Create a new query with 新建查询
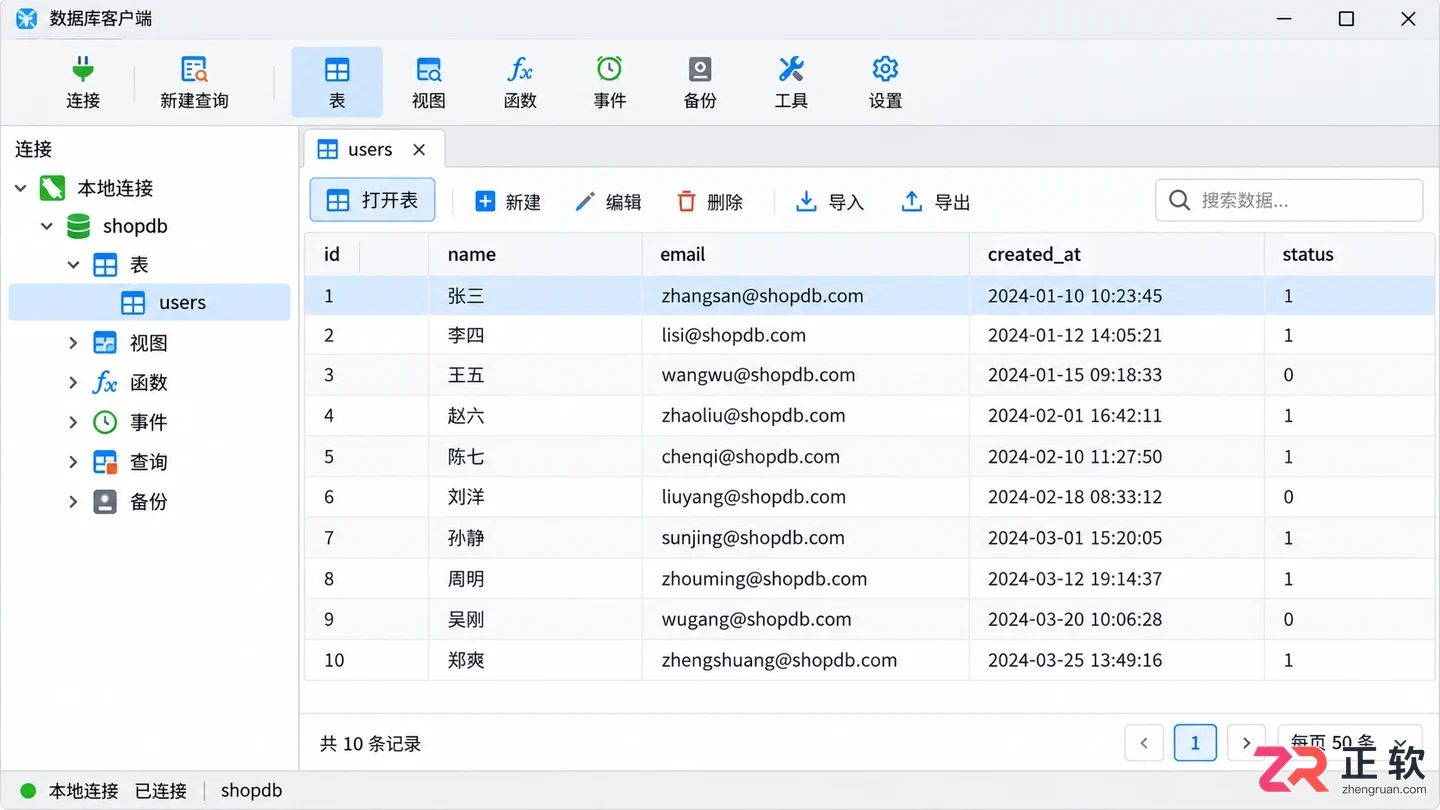Screen dimensions: 1440x810 point(194,82)
